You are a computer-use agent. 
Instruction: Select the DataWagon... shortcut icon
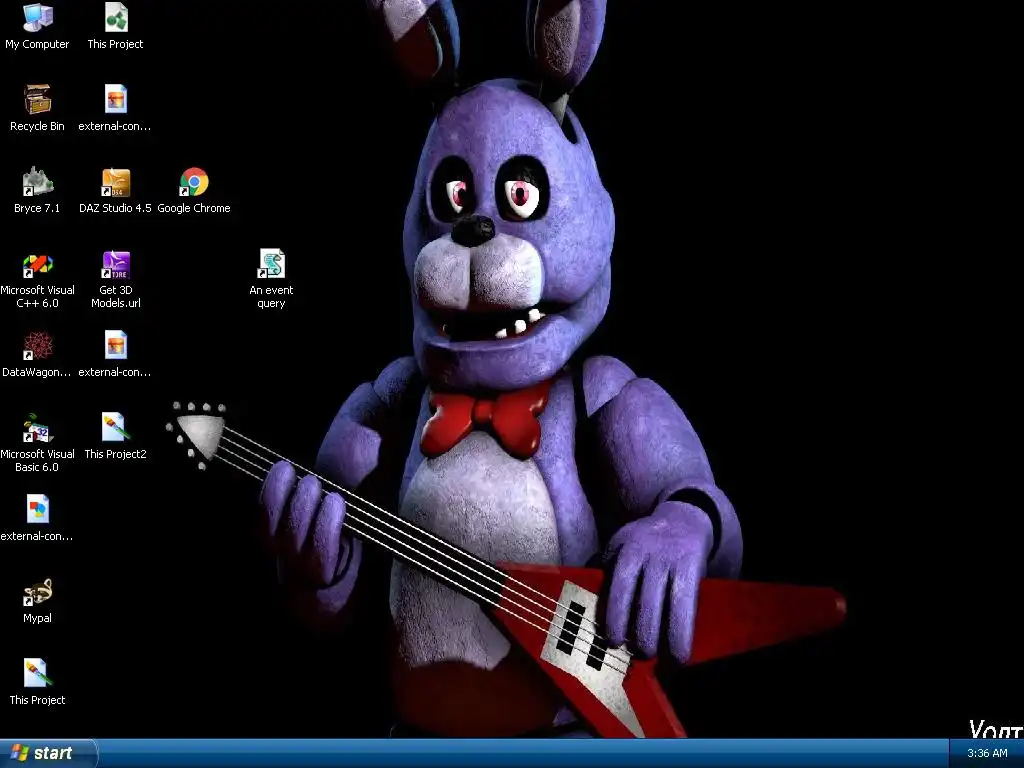37,346
